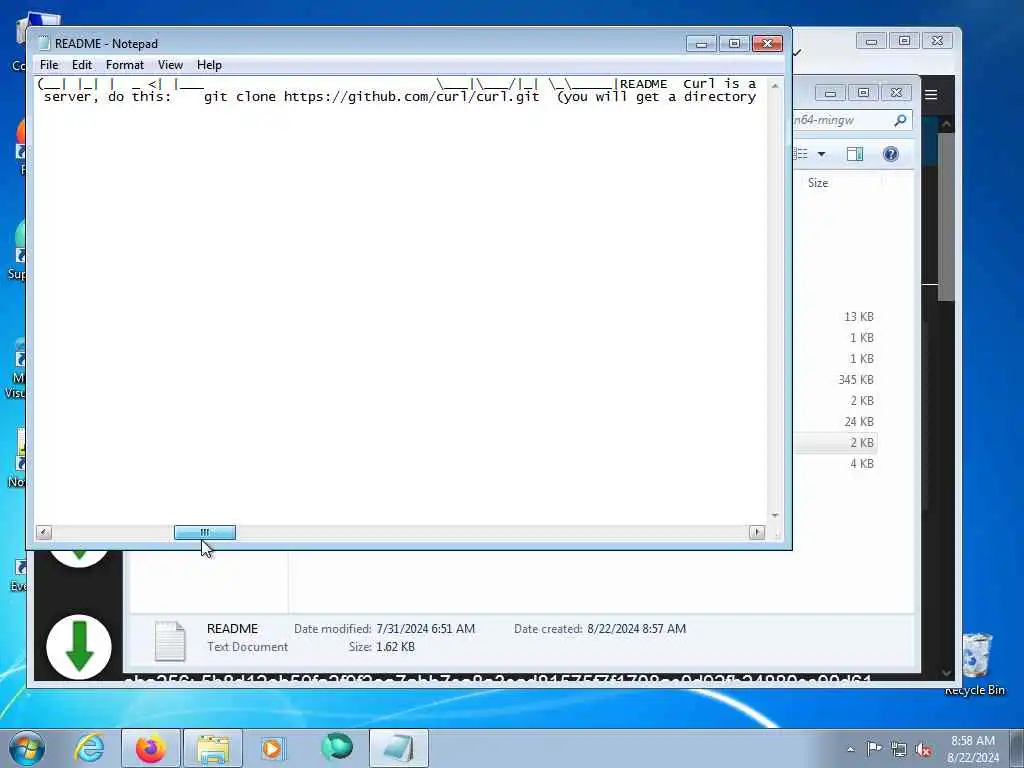
Task: Click the Explorer search magnifier icon
Action: click(x=901, y=120)
